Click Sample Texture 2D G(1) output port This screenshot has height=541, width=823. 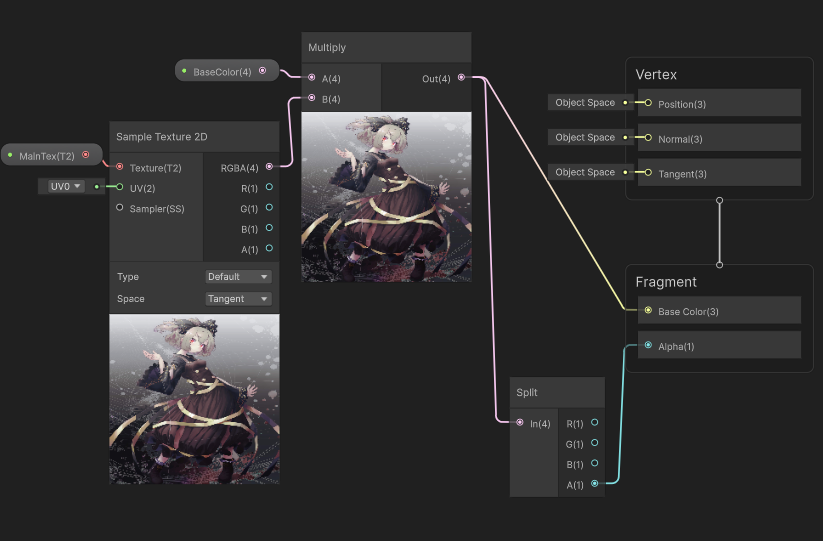tap(269, 208)
